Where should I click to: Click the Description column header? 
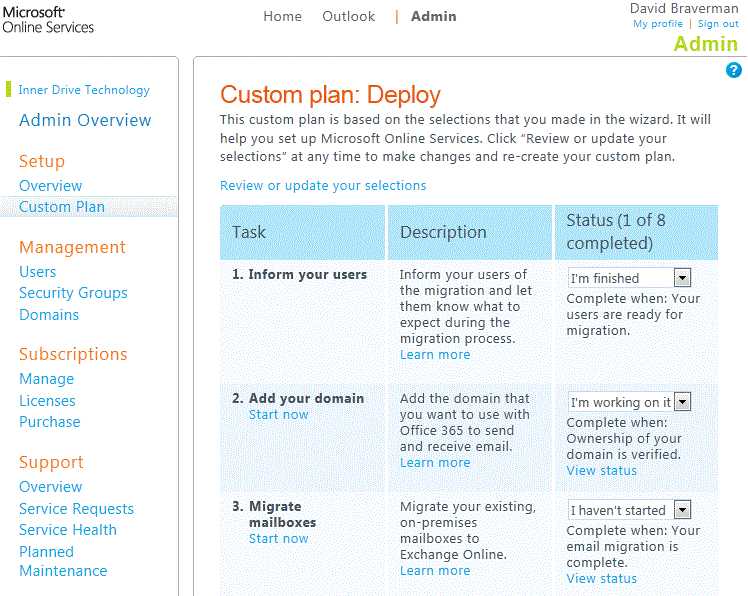tap(443, 232)
